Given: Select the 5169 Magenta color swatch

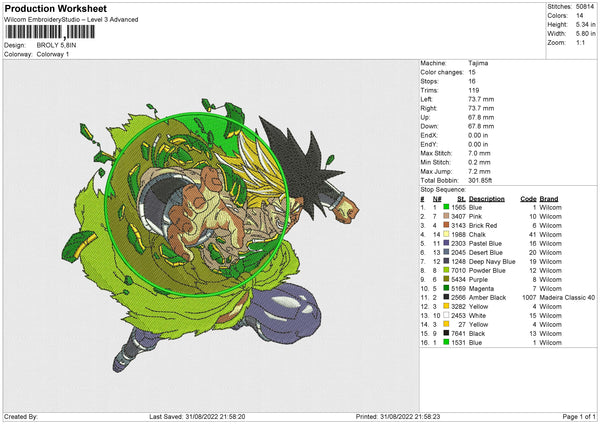Looking at the screenshot, I should pos(446,288).
